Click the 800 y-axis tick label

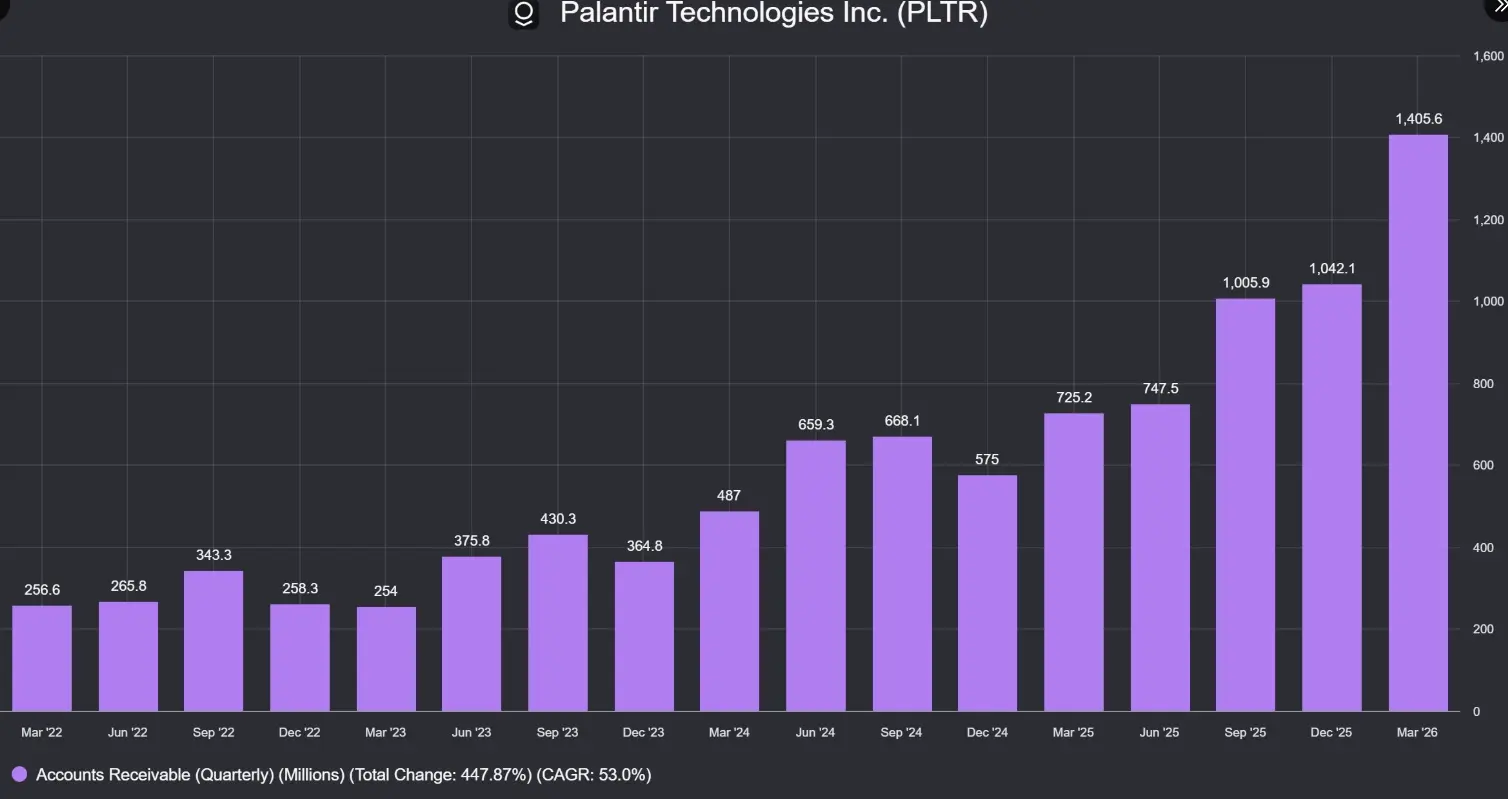point(1484,384)
